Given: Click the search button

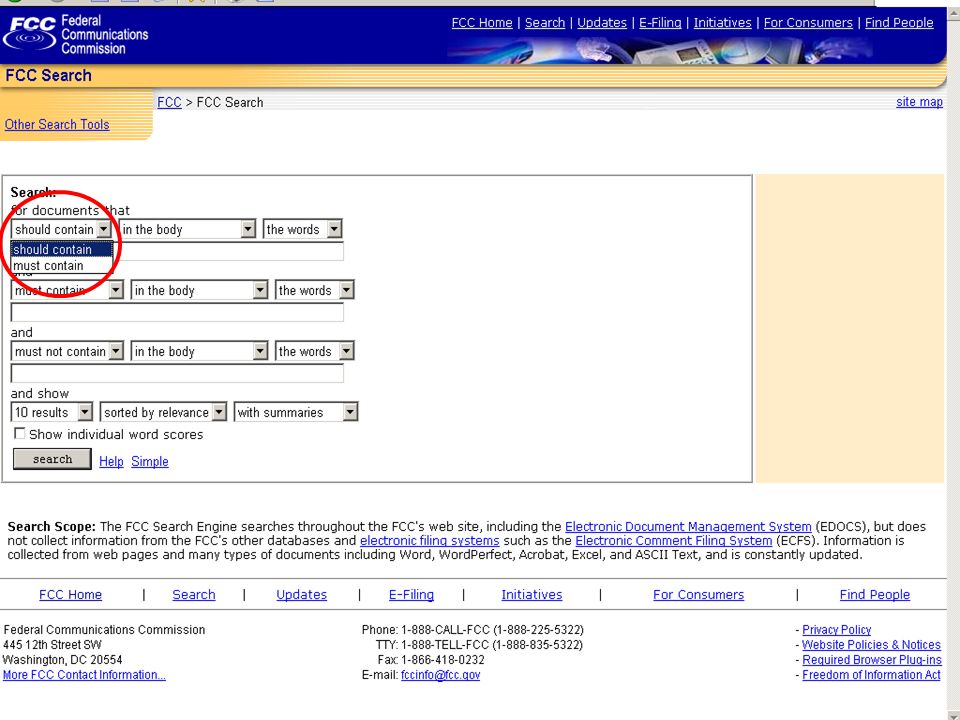Looking at the screenshot, I should pyautogui.click(x=53, y=459).
